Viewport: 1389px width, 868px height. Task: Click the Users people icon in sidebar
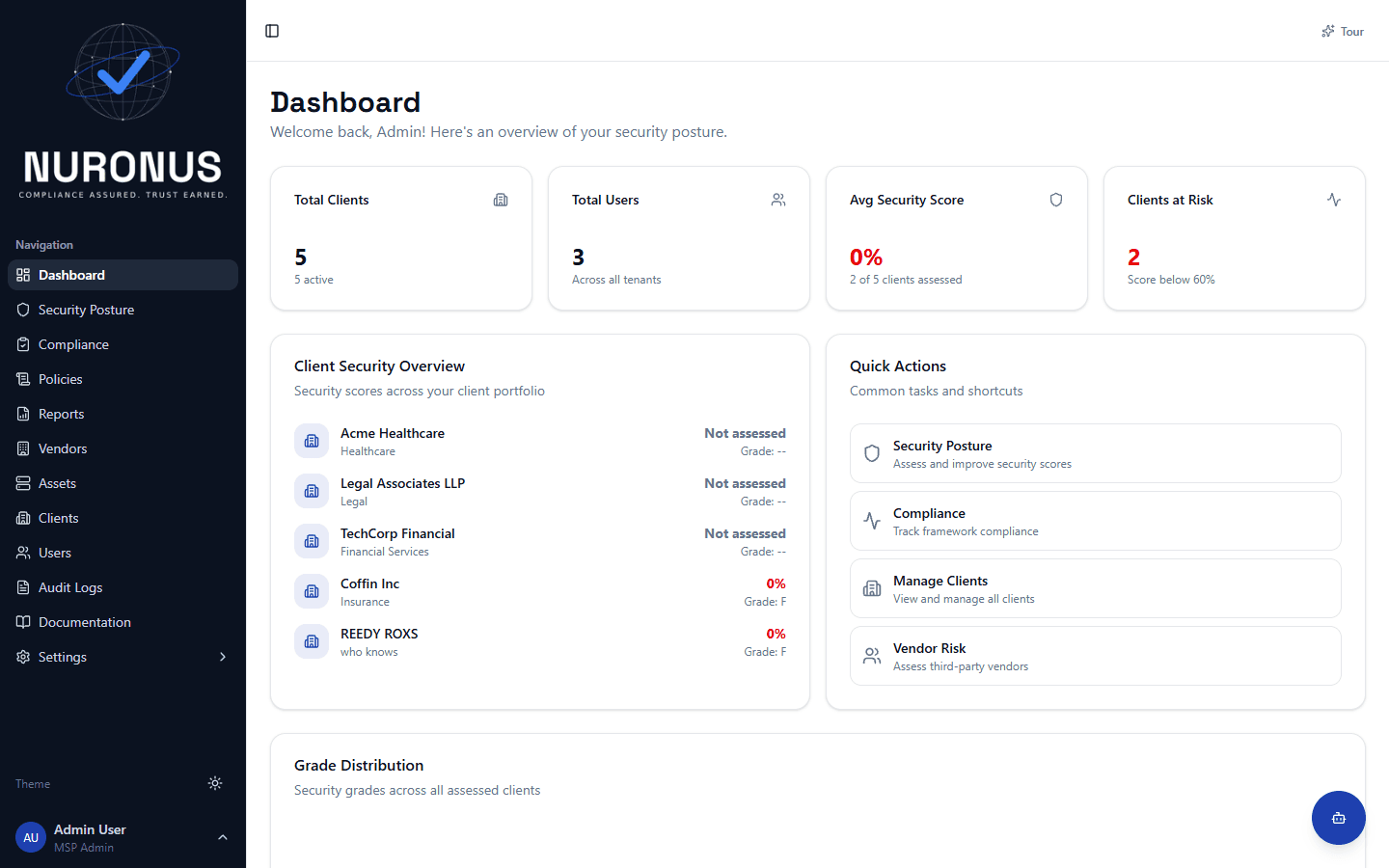(x=23, y=553)
